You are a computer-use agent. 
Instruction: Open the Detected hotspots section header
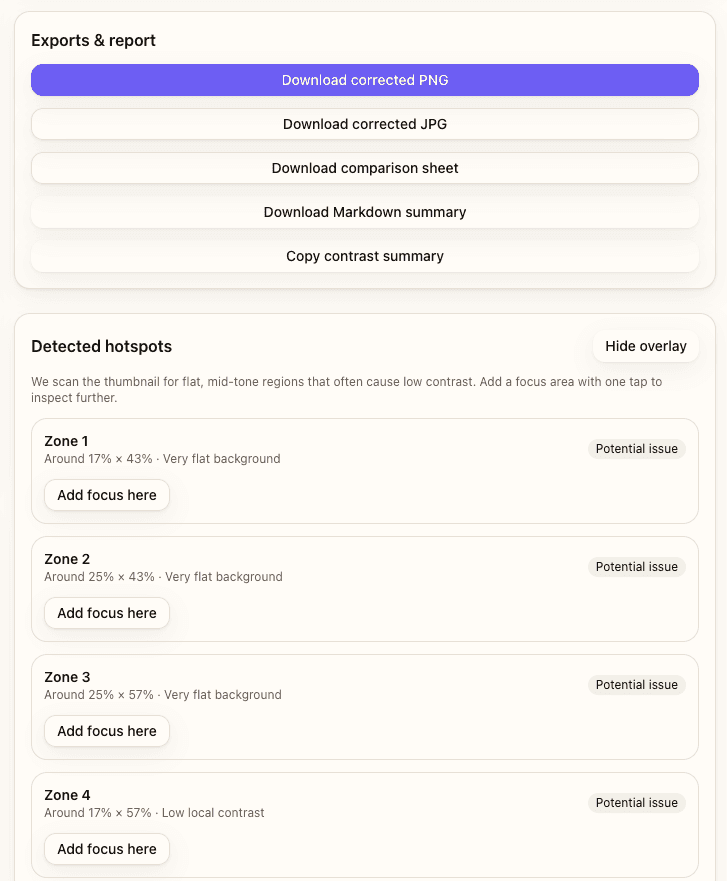pos(101,346)
